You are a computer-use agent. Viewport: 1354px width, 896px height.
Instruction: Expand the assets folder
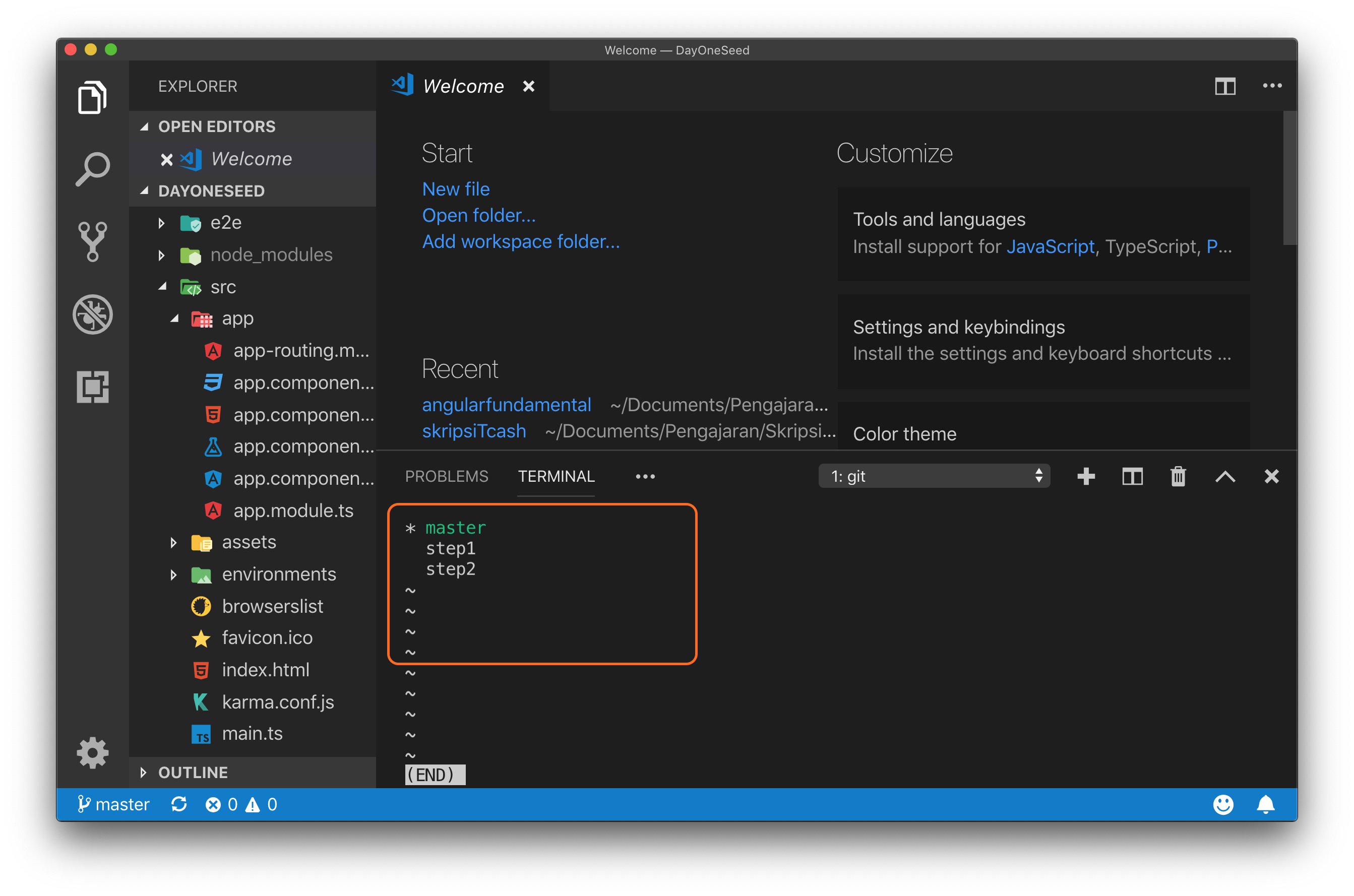pyautogui.click(x=174, y=542)
